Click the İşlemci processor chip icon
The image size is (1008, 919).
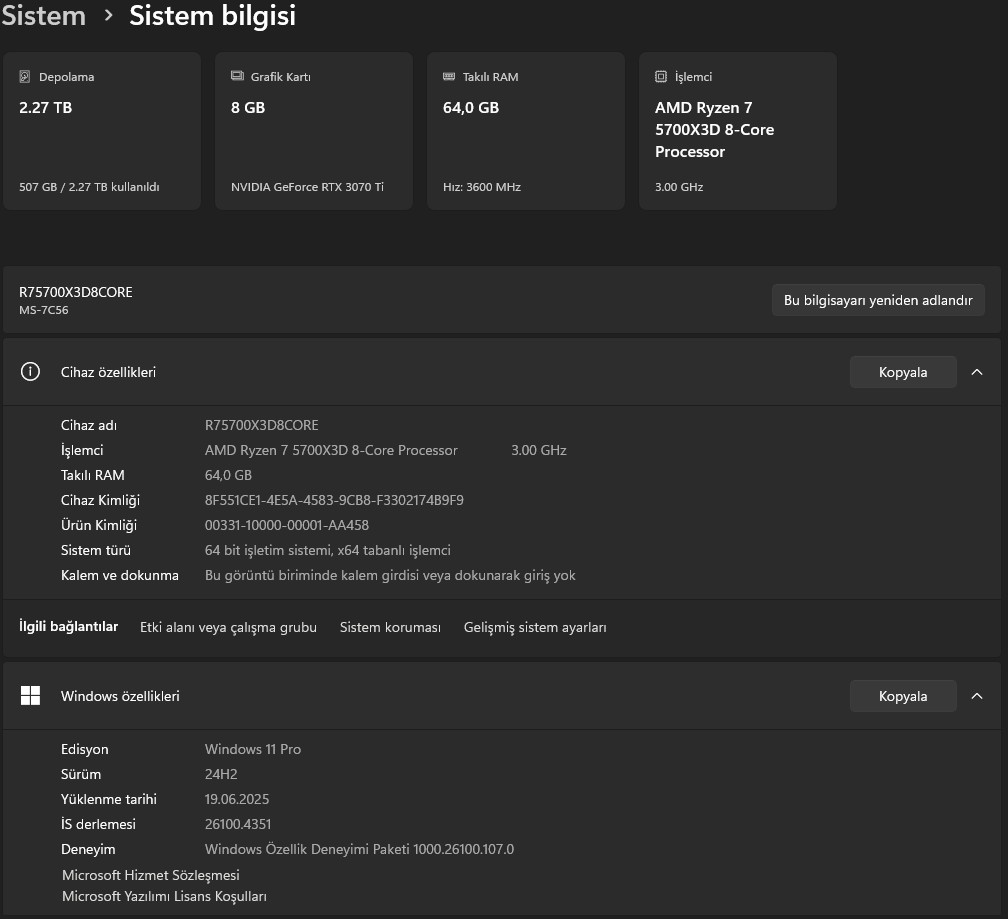(x=661, y=76)
